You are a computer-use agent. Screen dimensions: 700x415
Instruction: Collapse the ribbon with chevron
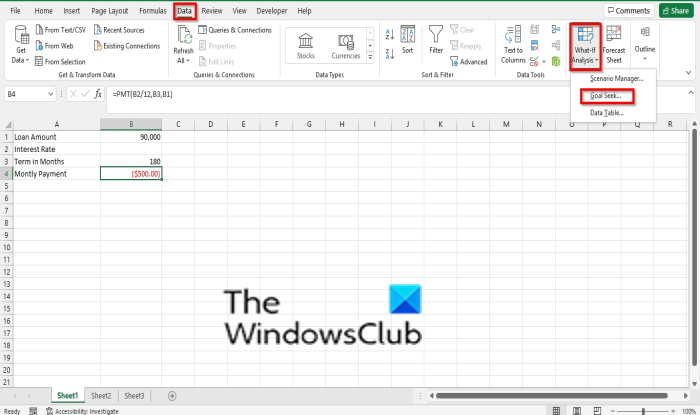(688, 72)
